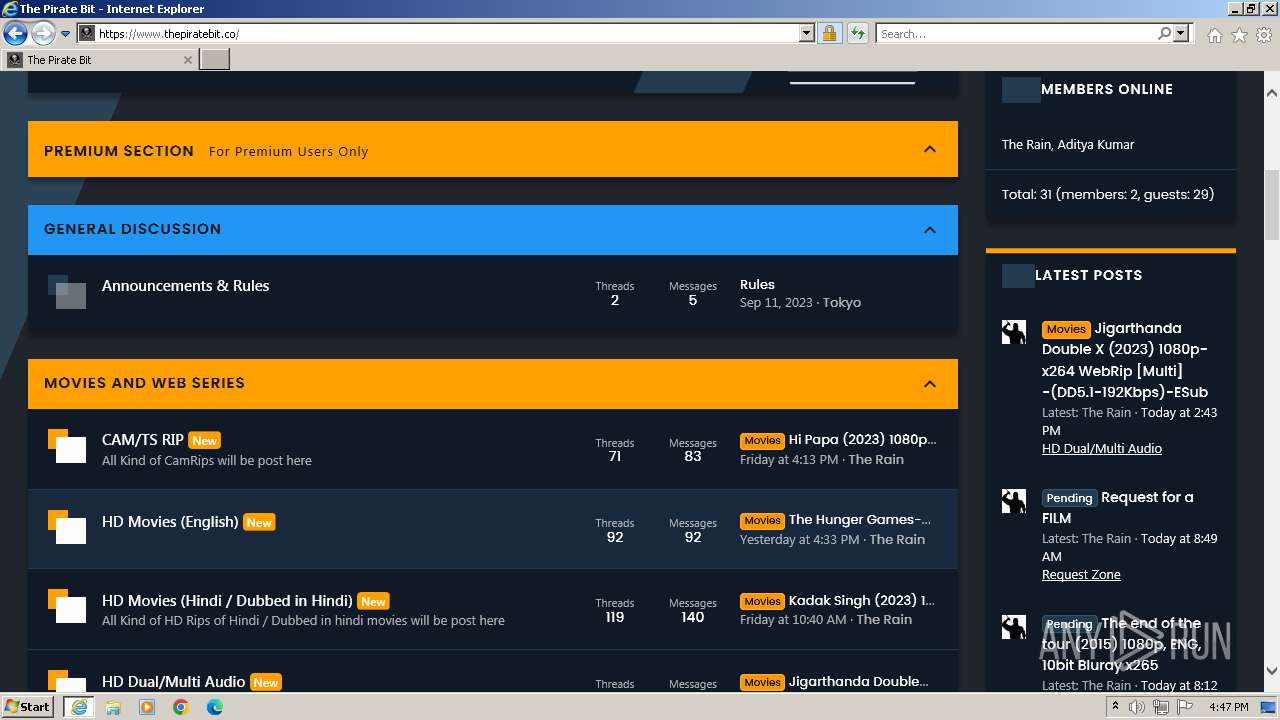
Task: Click the HD Movies (English) forum icon
Action: 67,527
